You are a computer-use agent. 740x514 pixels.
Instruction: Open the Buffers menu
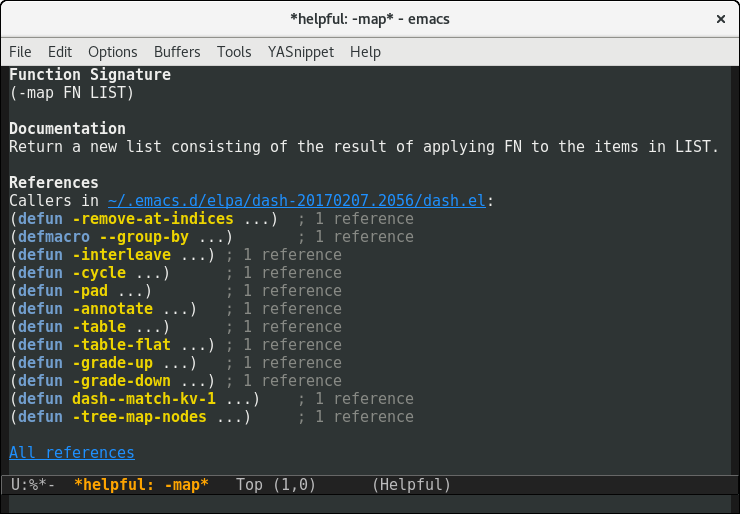click(x=177, y=52)
